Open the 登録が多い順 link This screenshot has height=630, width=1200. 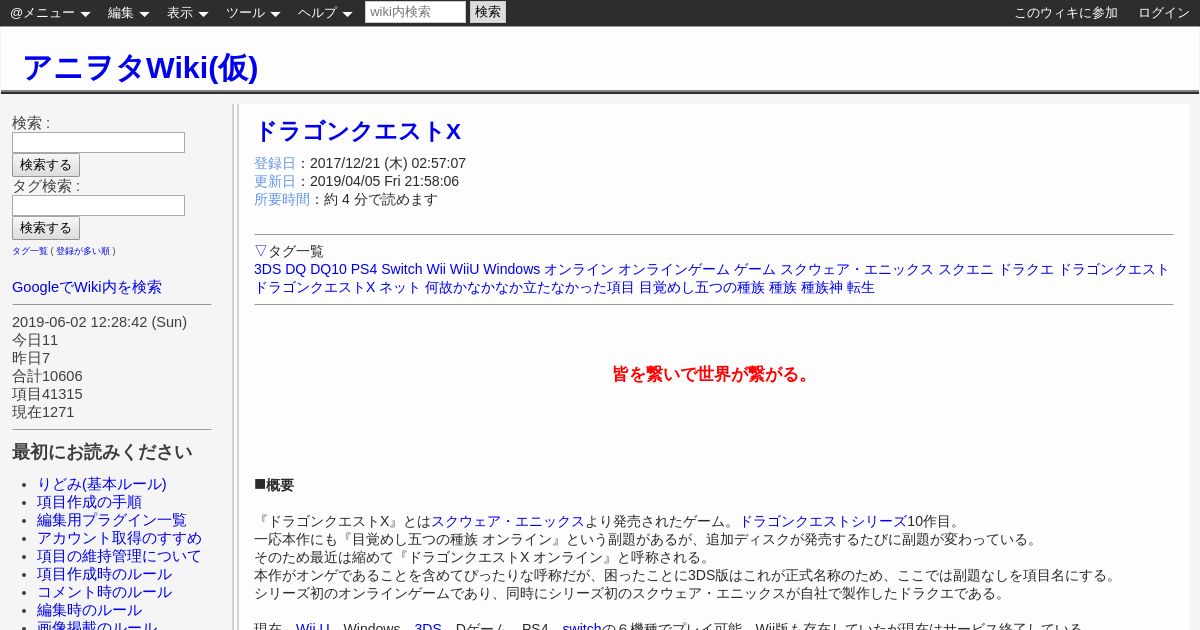click(x=83, y=251)
